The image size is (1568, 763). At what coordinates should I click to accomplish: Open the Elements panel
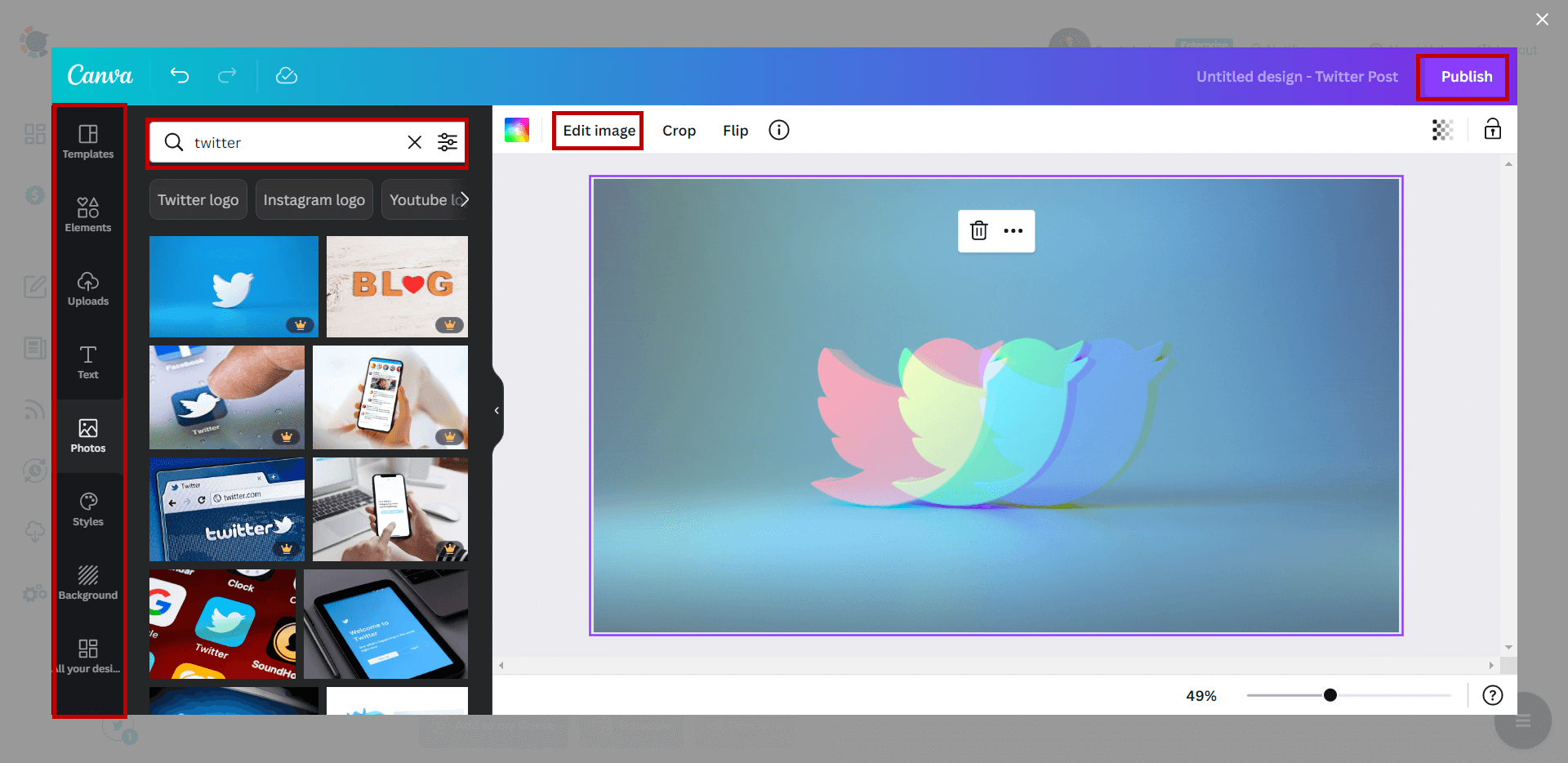pyautogui.click(x=88, y=215)
